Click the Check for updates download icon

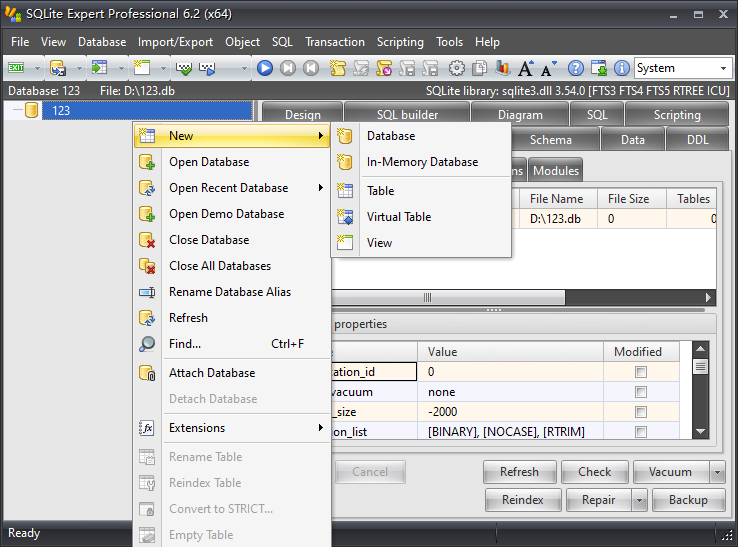pos(599,68)
